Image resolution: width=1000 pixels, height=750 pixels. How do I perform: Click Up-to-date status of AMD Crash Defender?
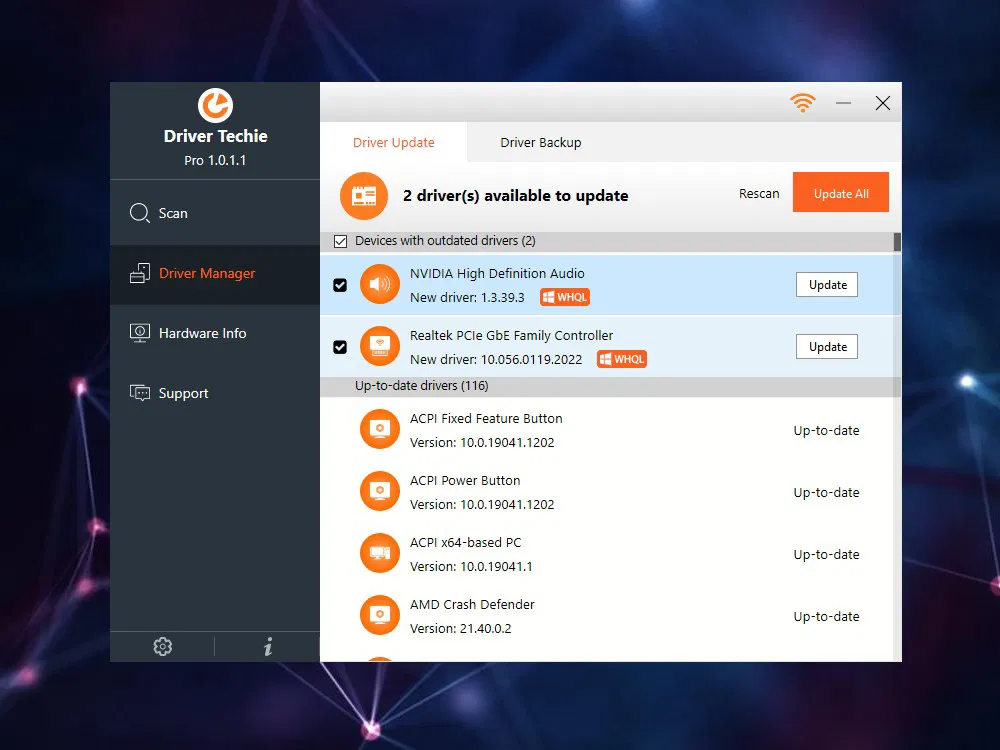coord(827,617)
